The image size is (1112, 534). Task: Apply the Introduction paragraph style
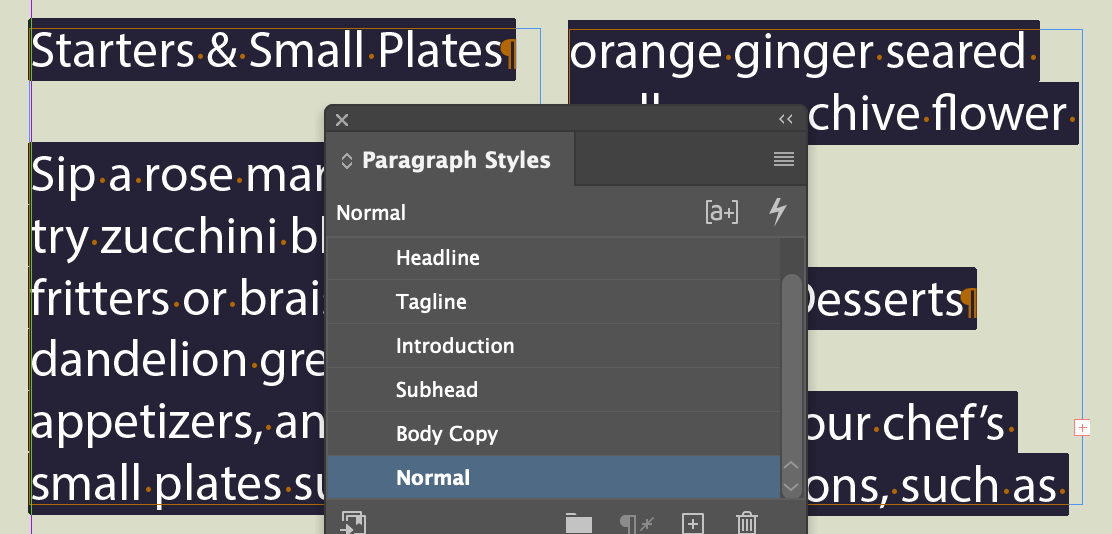553,345
